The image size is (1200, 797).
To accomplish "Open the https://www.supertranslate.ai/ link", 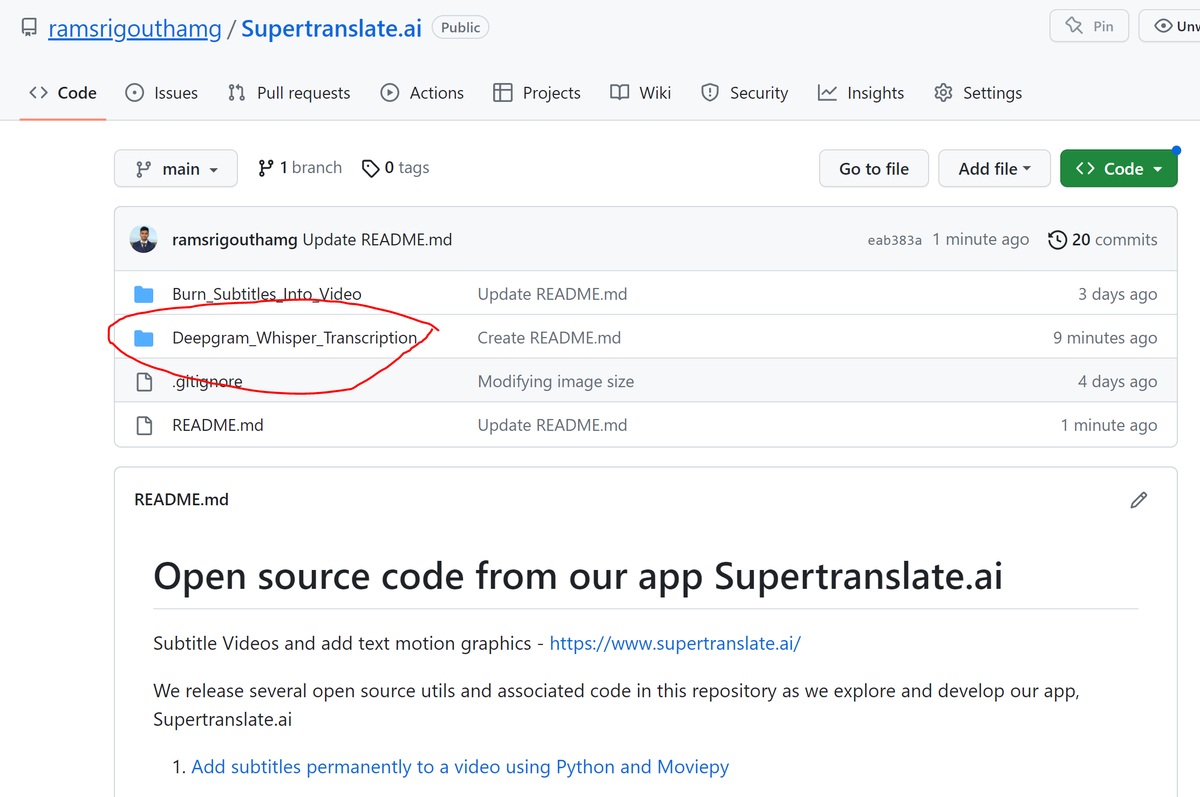I will pos(675,643).
